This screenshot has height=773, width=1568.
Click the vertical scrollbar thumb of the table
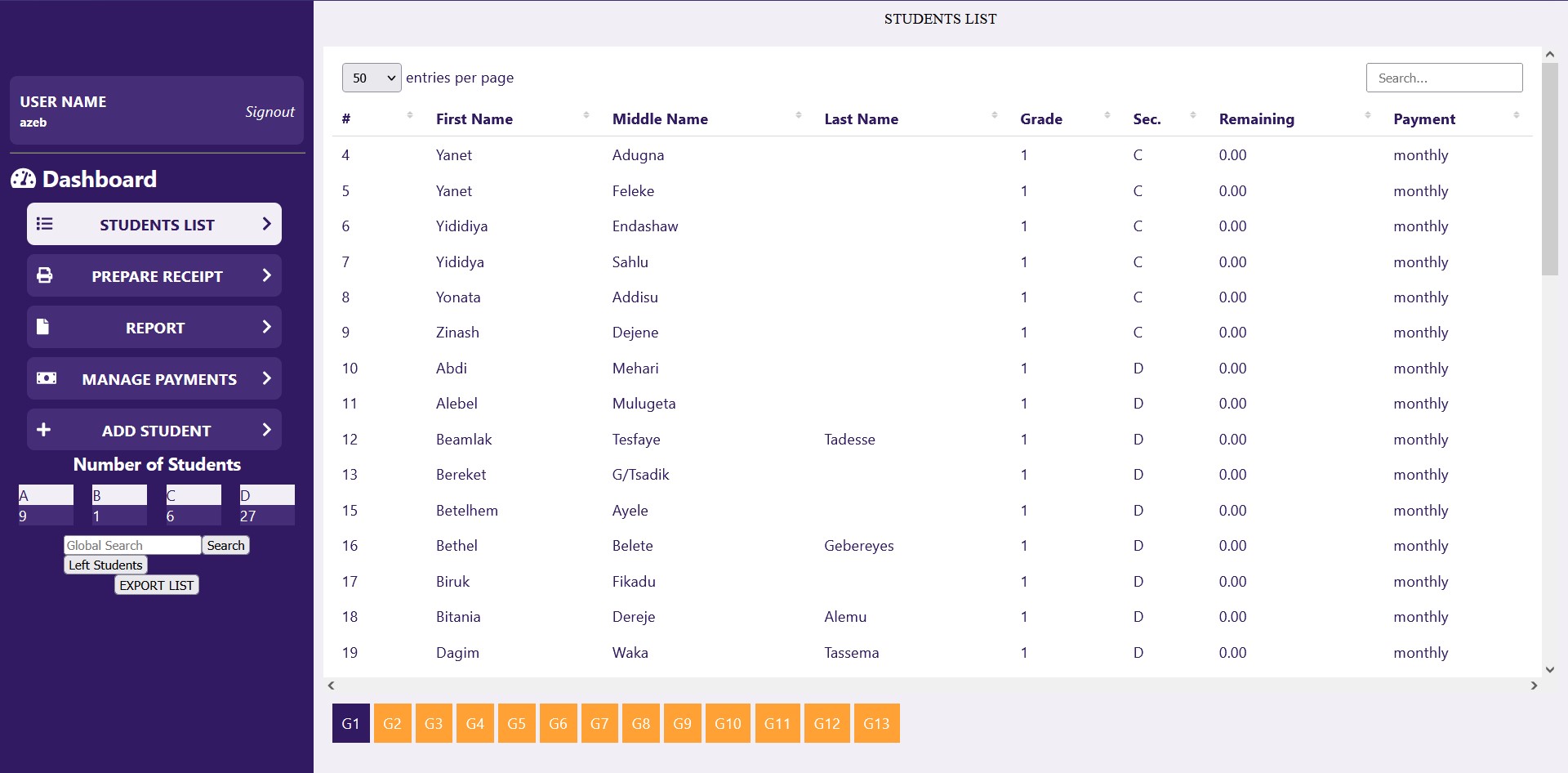tap(1550, 169)
